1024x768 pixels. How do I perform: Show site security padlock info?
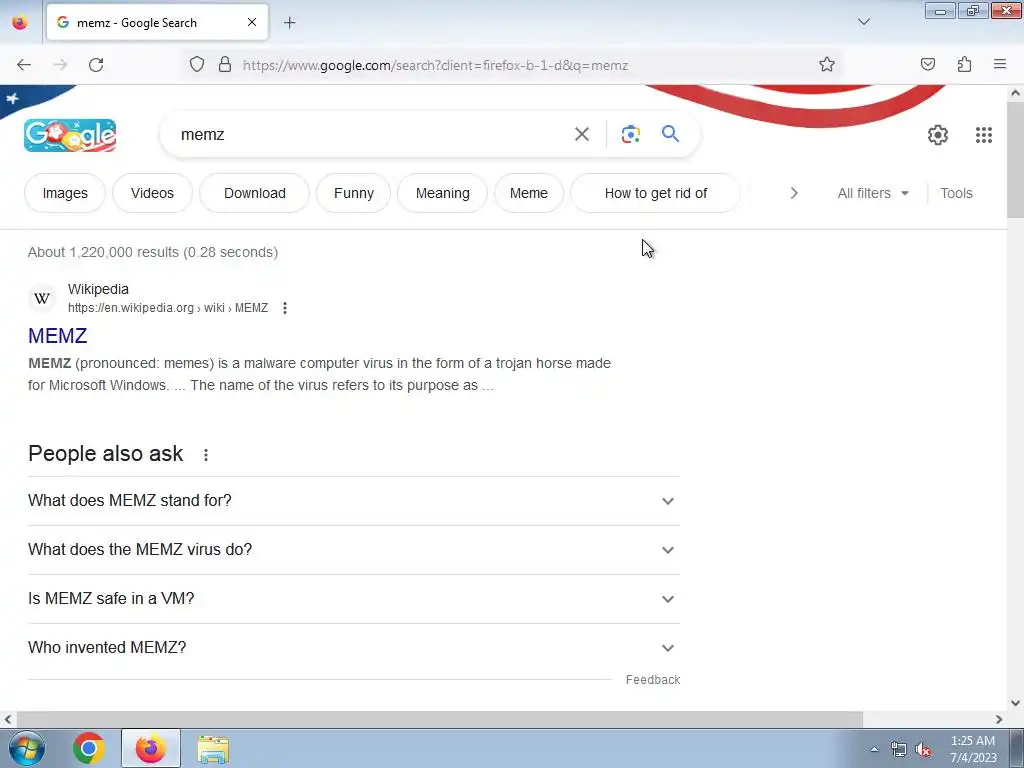pos(225,65)
